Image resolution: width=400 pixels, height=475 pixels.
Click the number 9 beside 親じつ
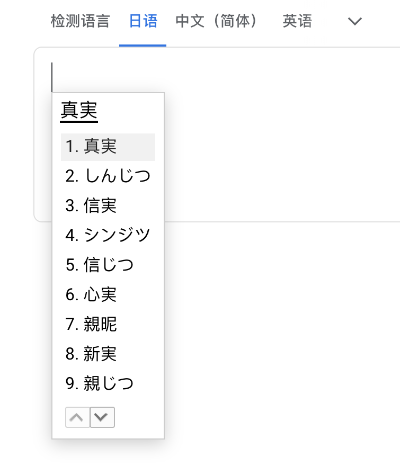click(x=72, y=383)
